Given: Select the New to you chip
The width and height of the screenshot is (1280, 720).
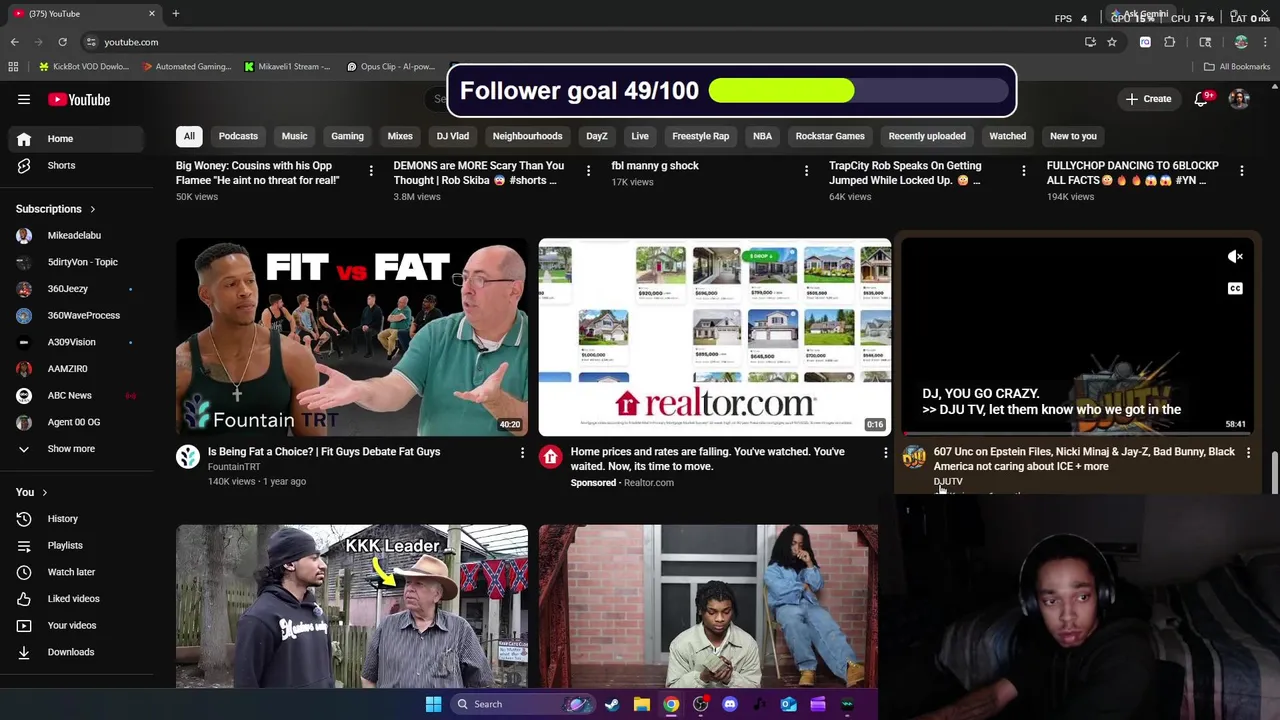Looking at the screenshot, I should (1073, 136).
